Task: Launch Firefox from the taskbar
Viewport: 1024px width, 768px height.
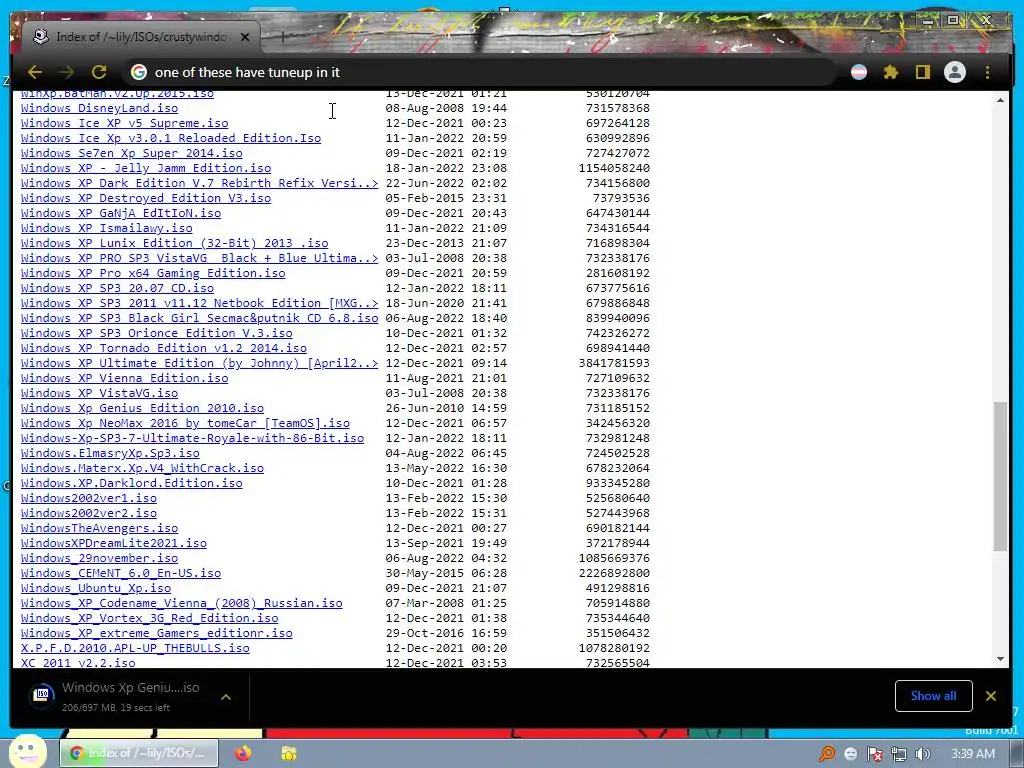Action: [243, 754]
